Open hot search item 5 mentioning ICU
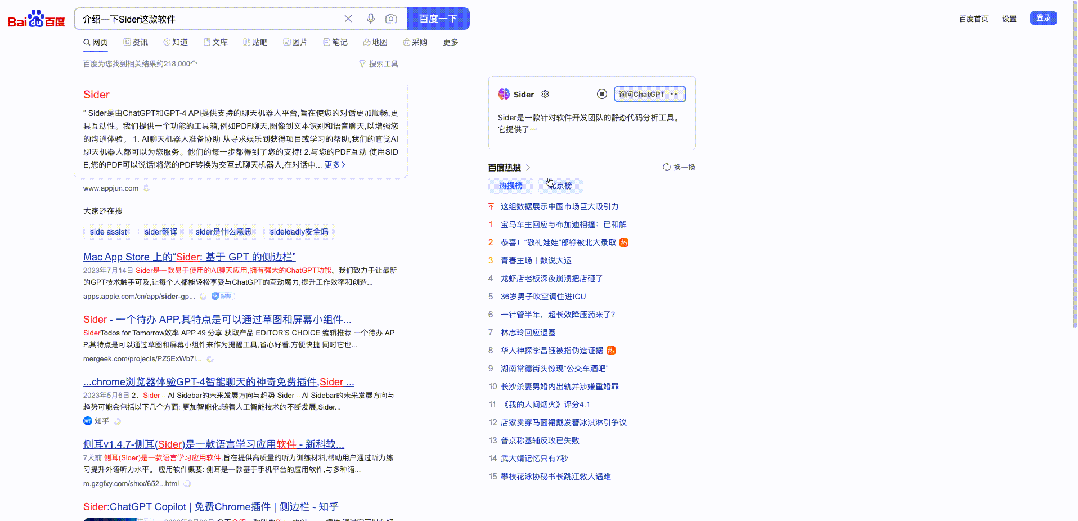Viewport: 1078px width, 521px height. click(543, 296)
